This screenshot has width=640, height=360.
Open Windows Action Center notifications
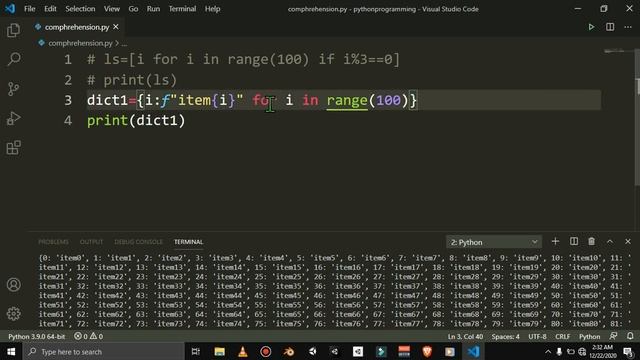coord(629,351)
